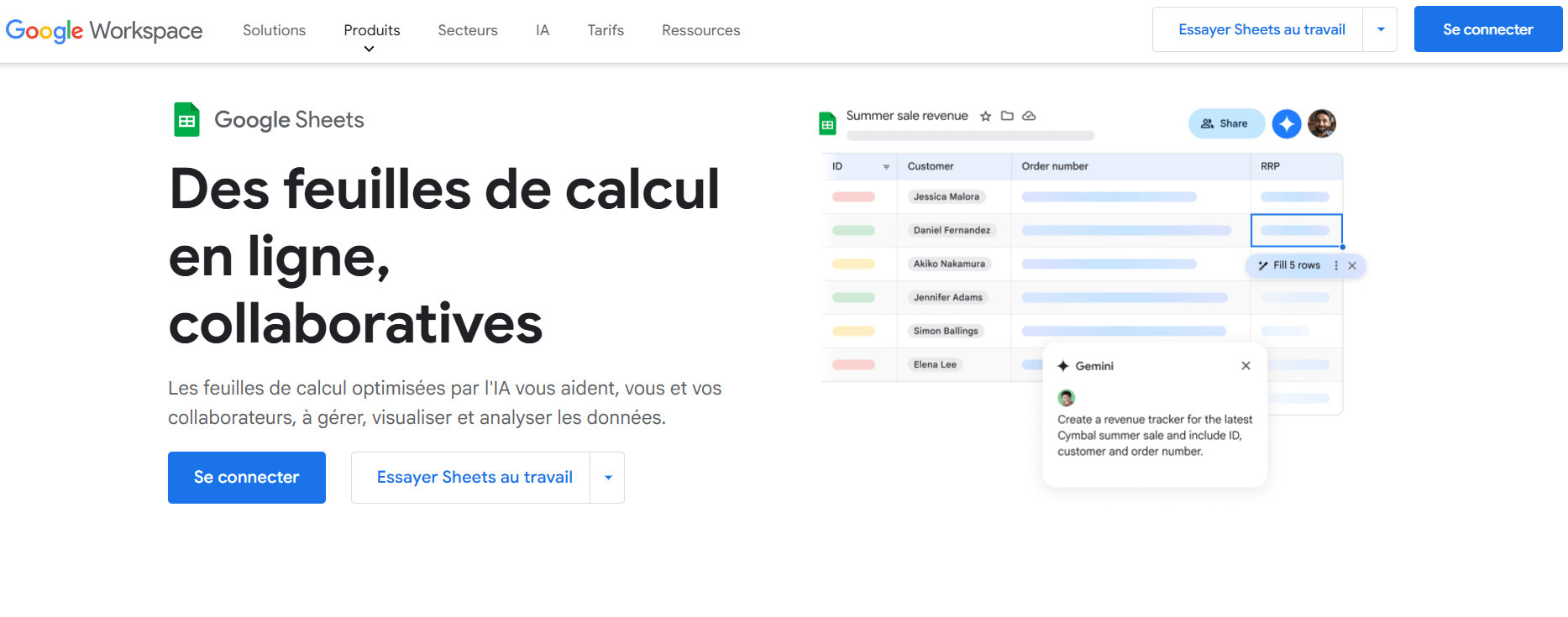Click header Essayer Sheets au travail button
Viewport: 1568px width, 617px height.
[1258, 29]
